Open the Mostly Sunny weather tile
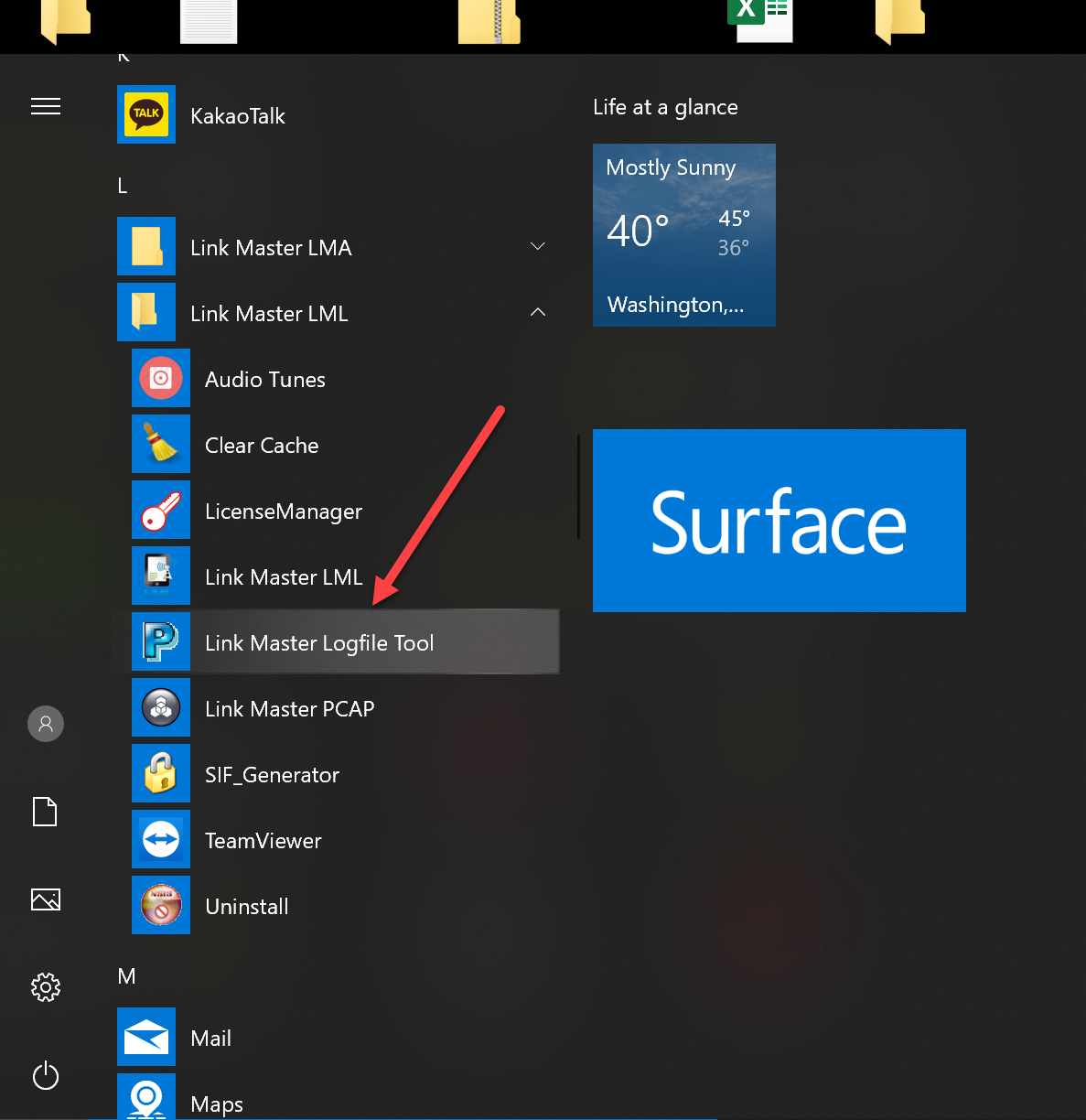1086x1120 pixels. tap(684, 235)
